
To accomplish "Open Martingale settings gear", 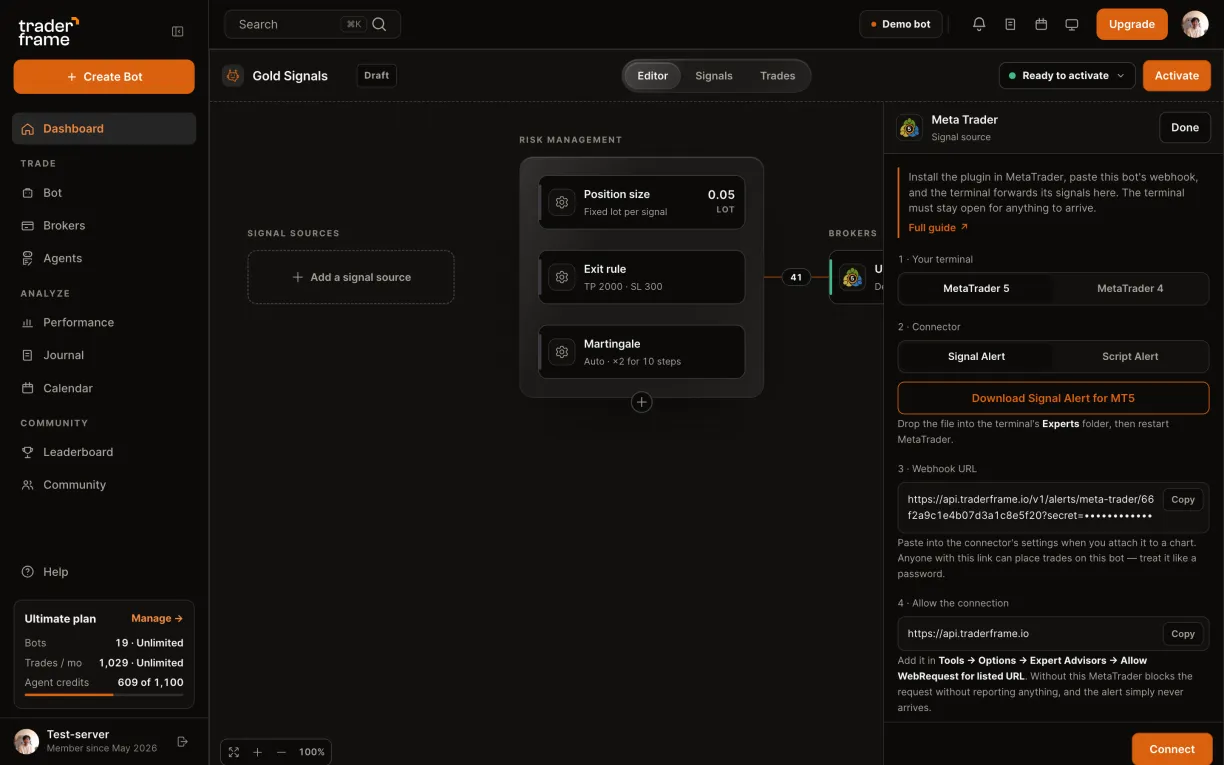I will 562,352.
